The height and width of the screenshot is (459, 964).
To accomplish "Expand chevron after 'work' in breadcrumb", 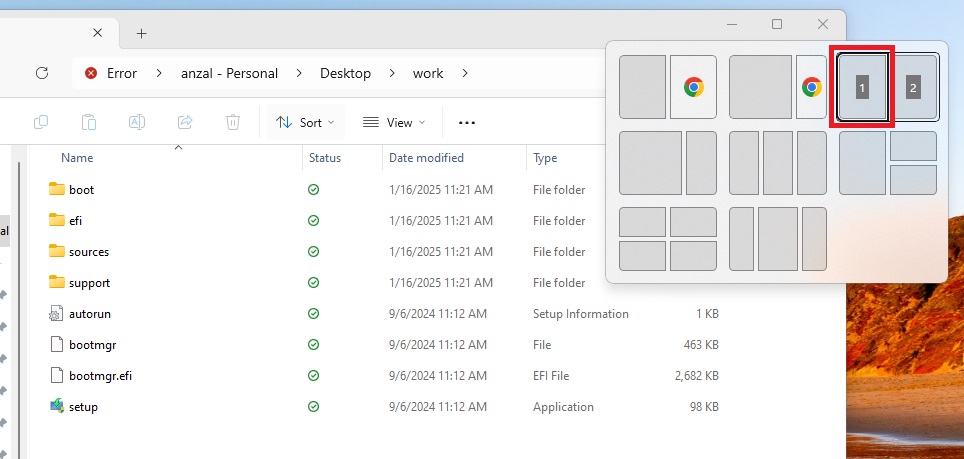I will pyautogui.click(x=465, y=73).
